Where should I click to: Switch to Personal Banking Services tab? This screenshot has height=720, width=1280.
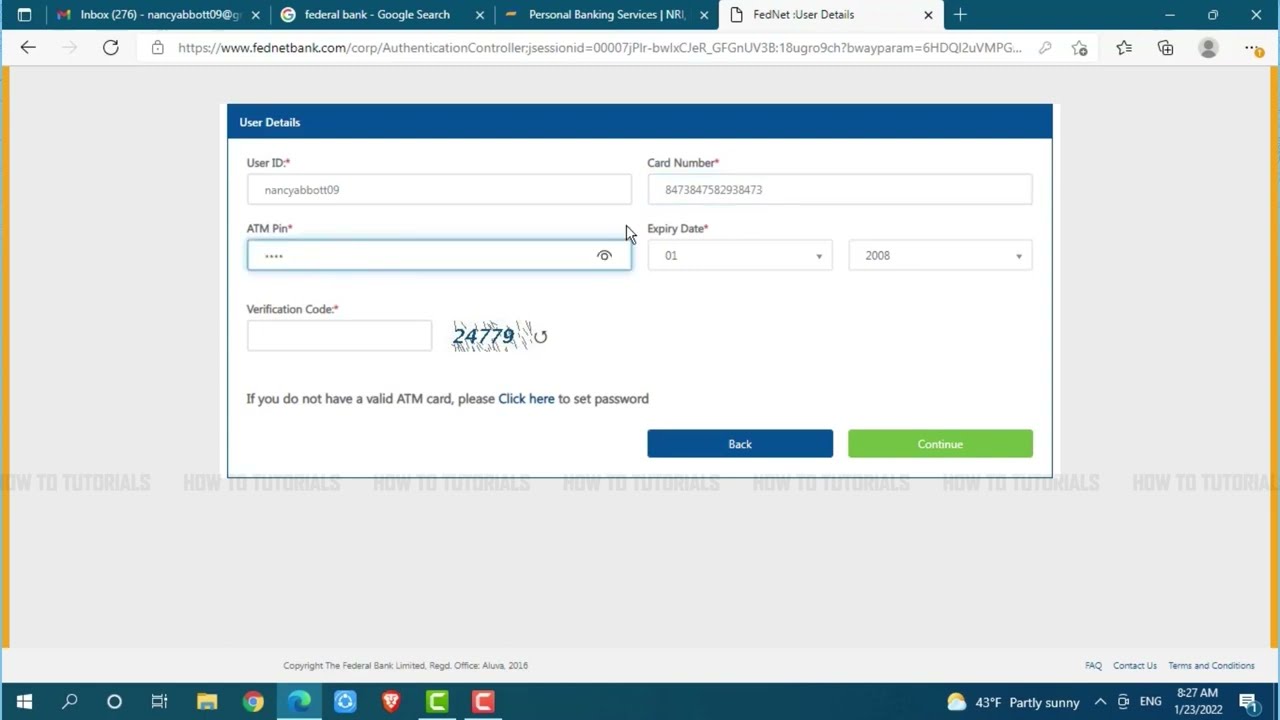pyautogui.click(x=605, y=15)
